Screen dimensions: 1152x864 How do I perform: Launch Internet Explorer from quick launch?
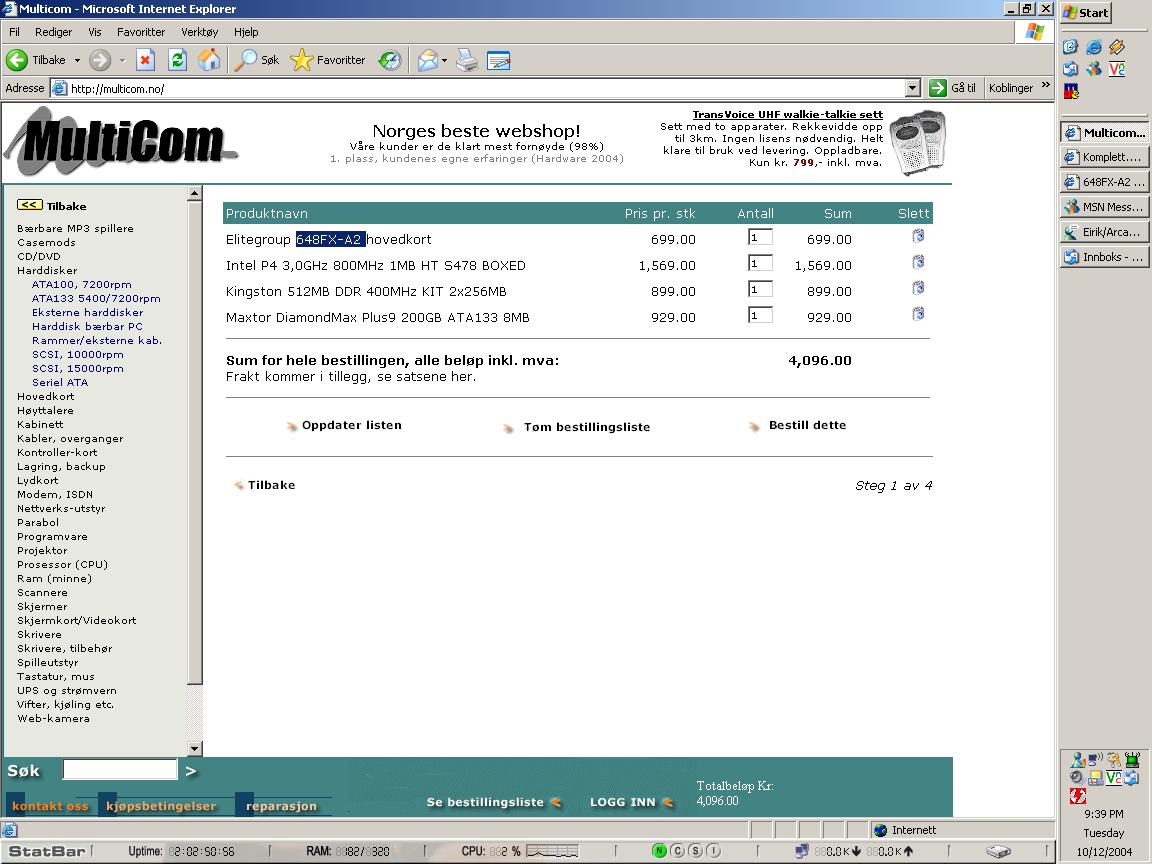[1094, 47]
